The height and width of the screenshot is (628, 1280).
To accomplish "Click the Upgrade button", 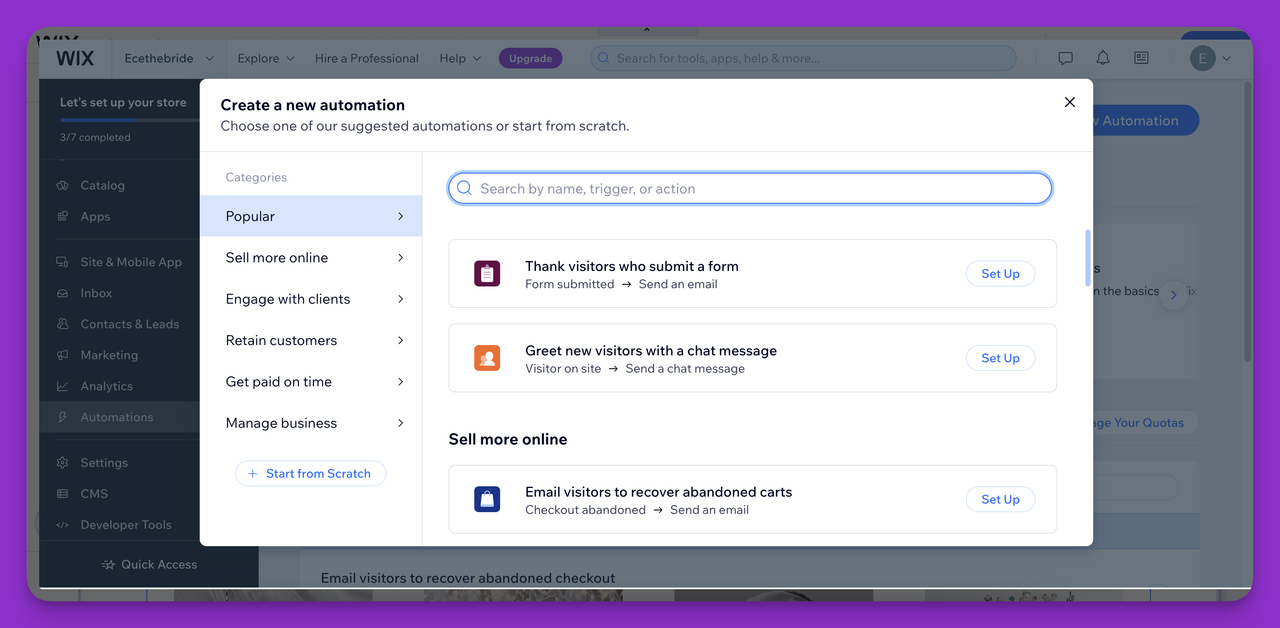I will 530,58.
